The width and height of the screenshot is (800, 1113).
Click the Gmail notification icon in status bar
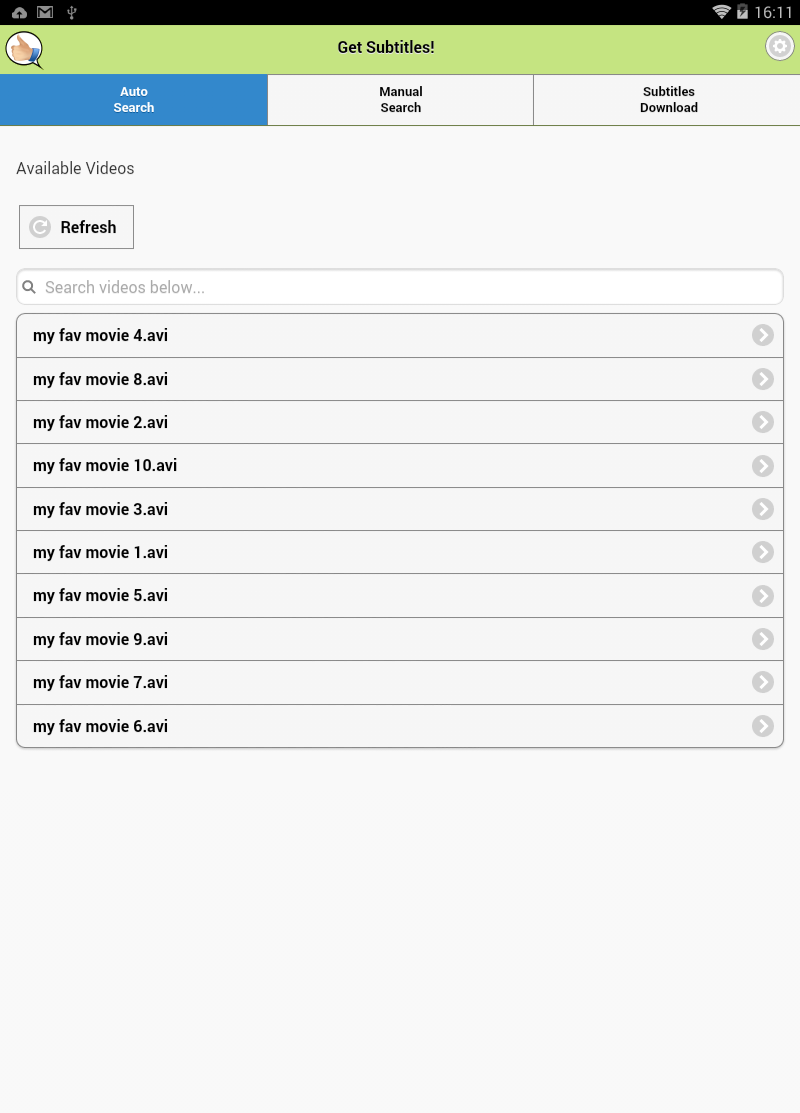point(45,12)
